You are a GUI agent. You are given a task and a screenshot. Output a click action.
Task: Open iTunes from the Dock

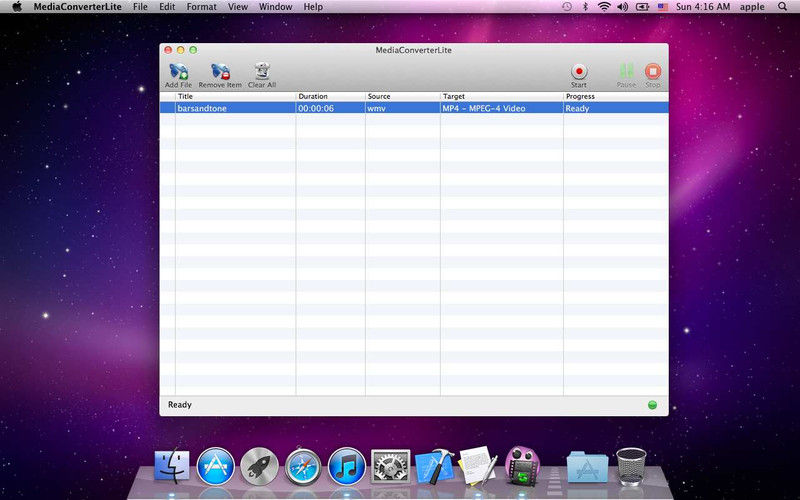(347, 466)
